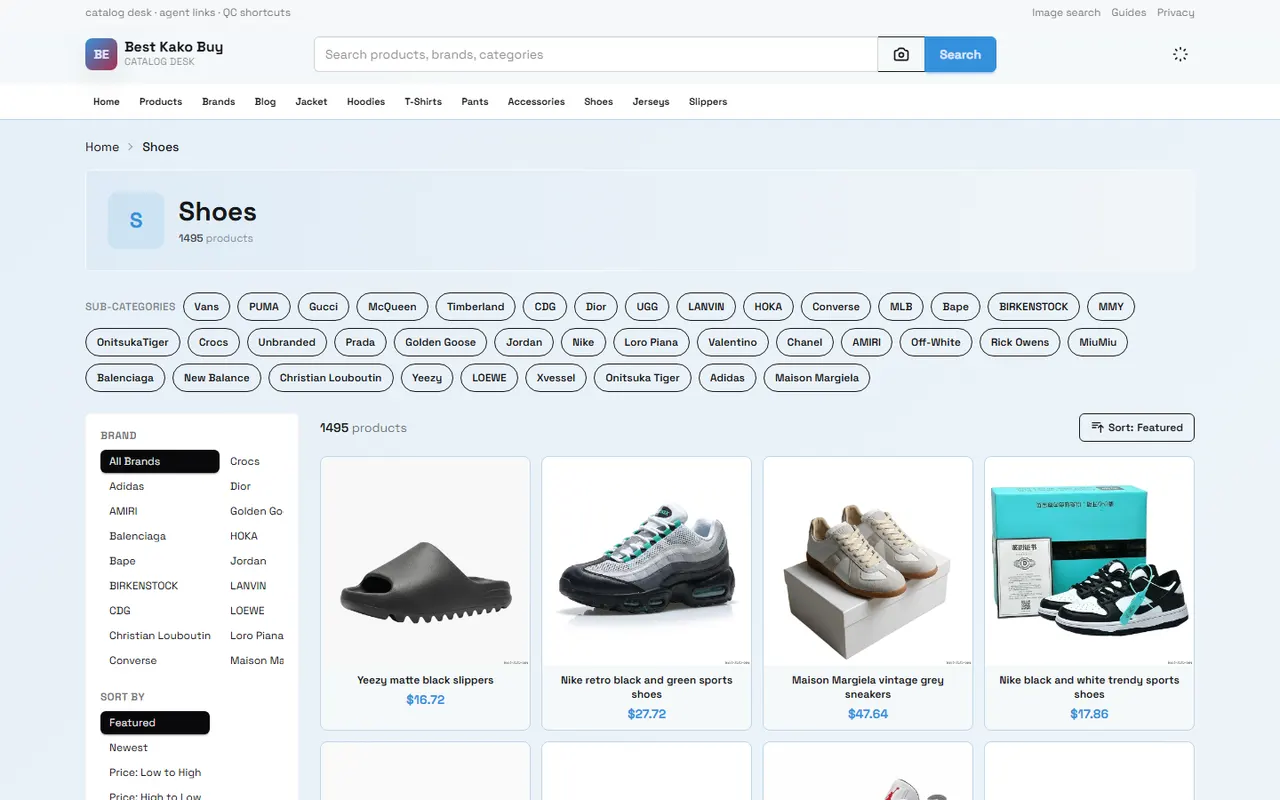1280x800 pixels.
Task: Open Nike retro black and green shoes image
Action: (x=646, y=561)
